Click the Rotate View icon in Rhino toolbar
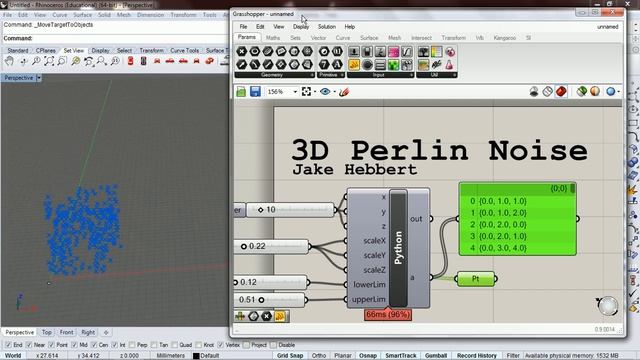The image size is (640, 360). coord(23,61)
